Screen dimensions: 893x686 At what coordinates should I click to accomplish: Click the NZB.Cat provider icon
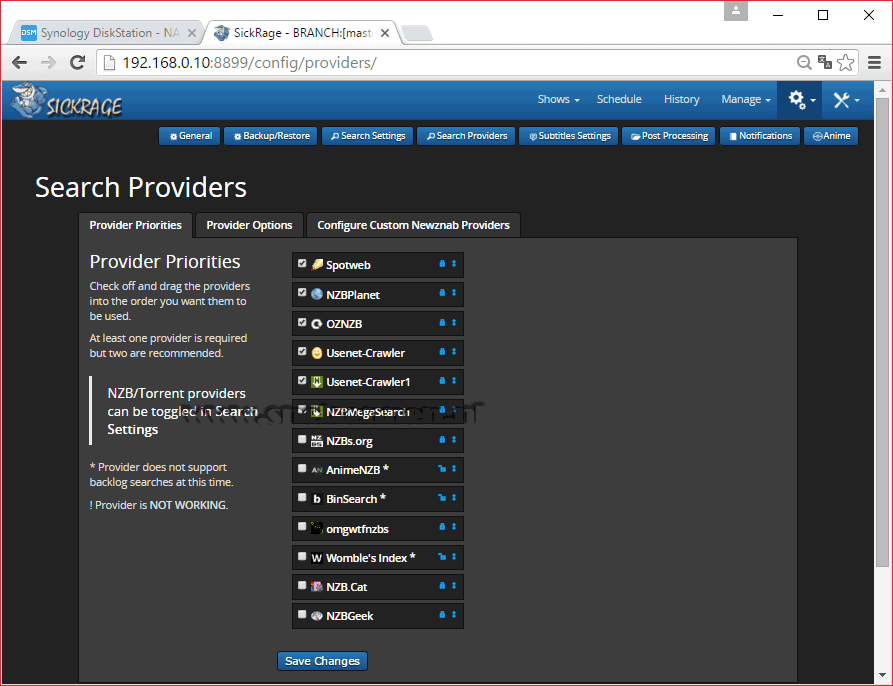coord(317,587)
